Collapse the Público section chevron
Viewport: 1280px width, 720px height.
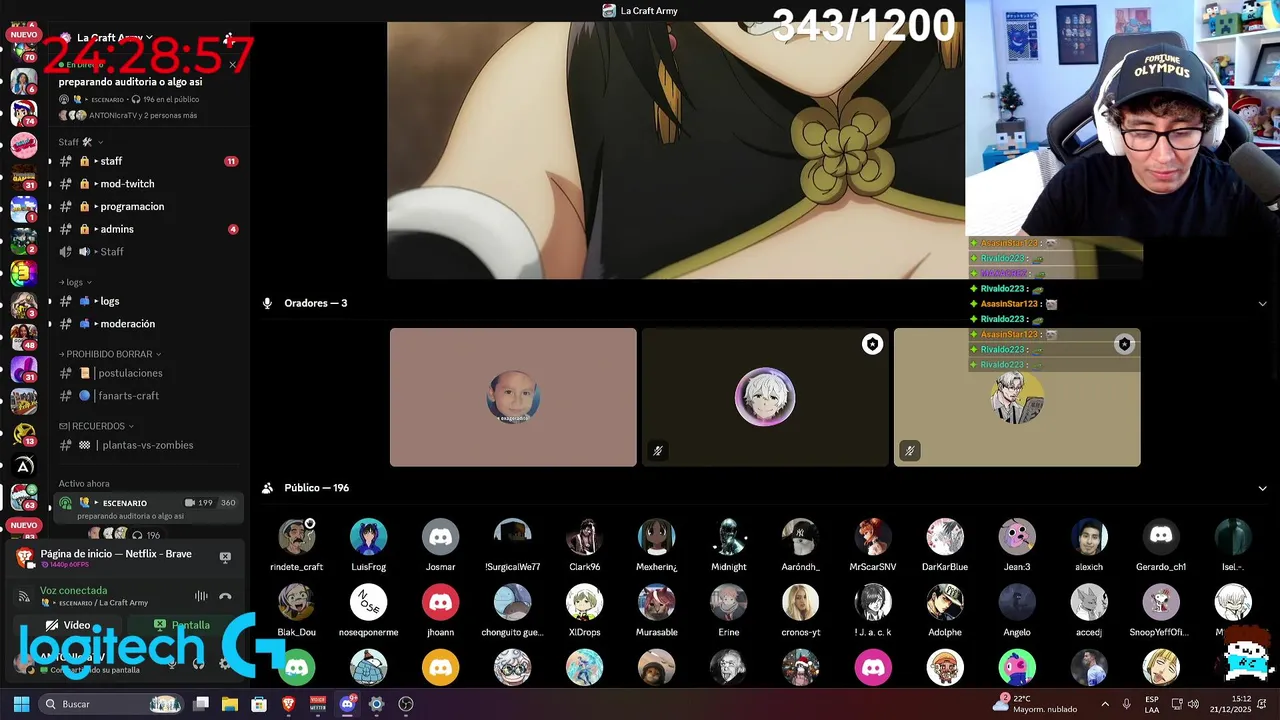coord(1262,488)
